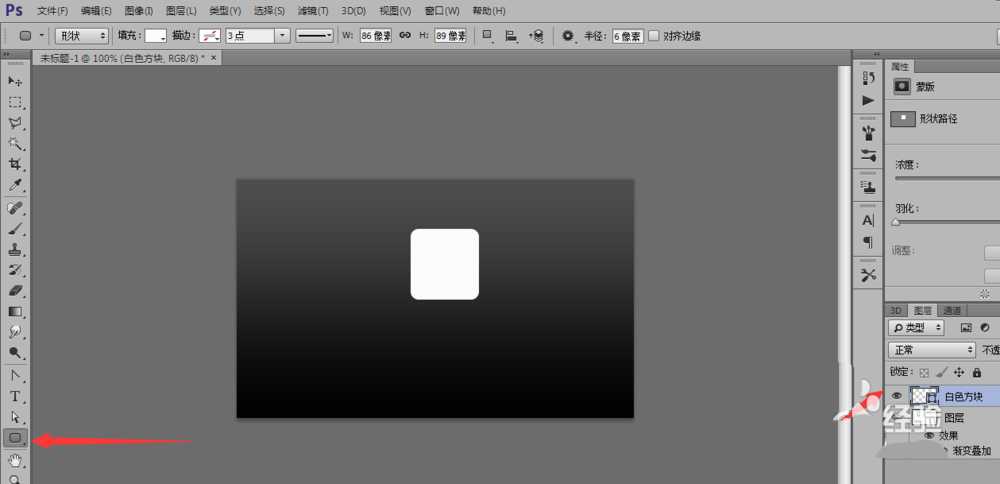
Task: Select the Rectangular Marquee tool
Action: pyautogui.click(x=15, y=102)
